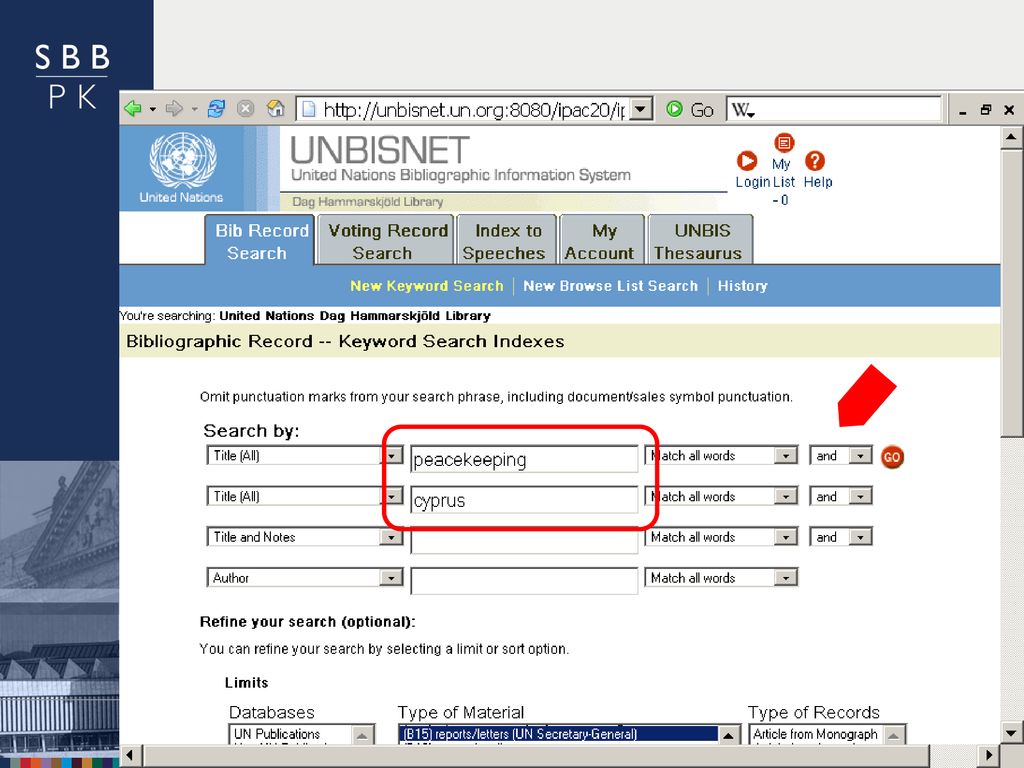
Task: Click page vertical scrollbar up arrow
Action: [1011, 136]
